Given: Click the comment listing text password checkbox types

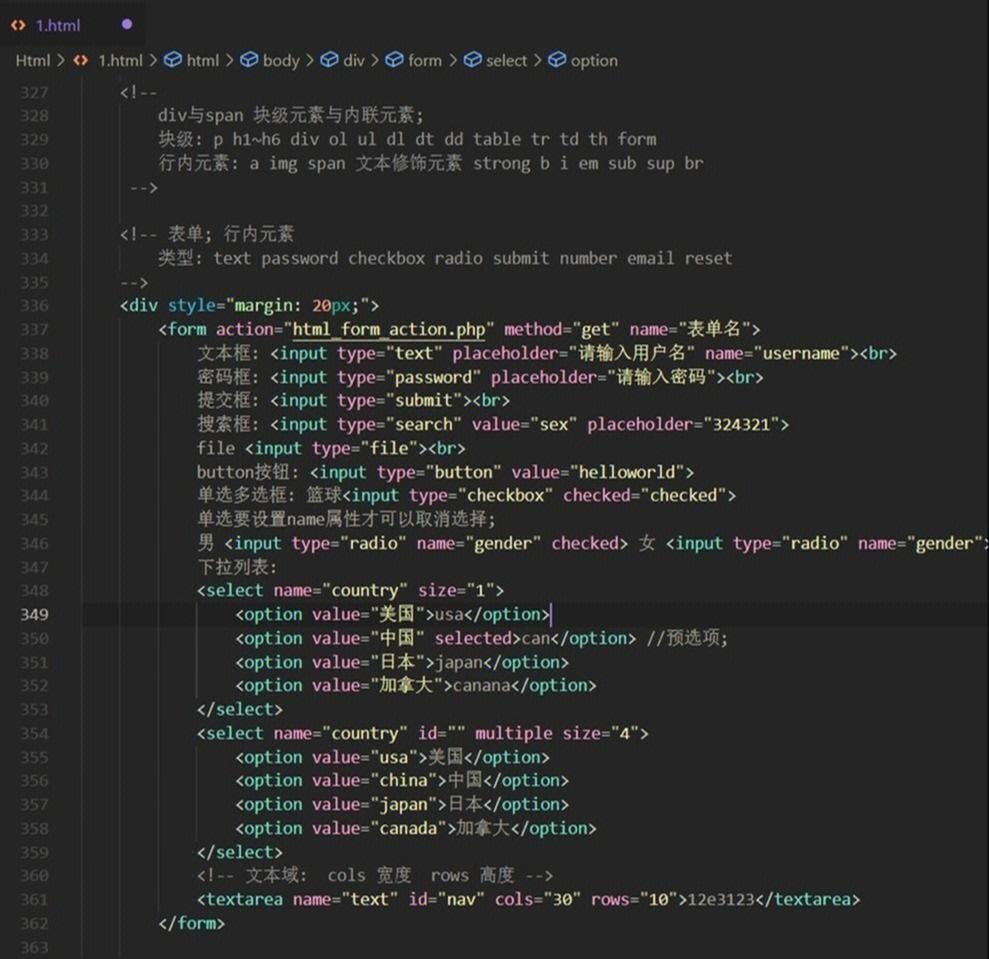Looking at the screenshot, I should (x=445, y=259).
